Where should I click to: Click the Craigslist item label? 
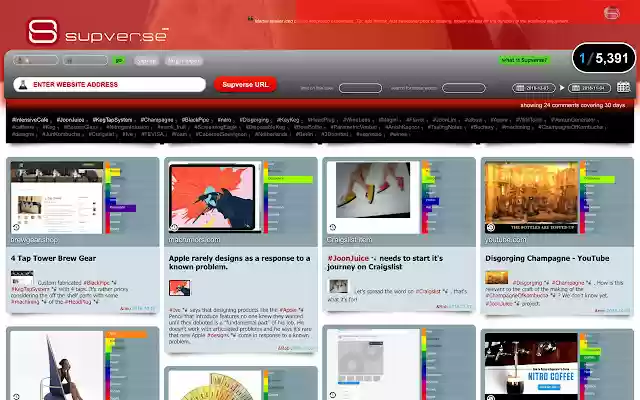pyautogui.click(x=349, y=240)
